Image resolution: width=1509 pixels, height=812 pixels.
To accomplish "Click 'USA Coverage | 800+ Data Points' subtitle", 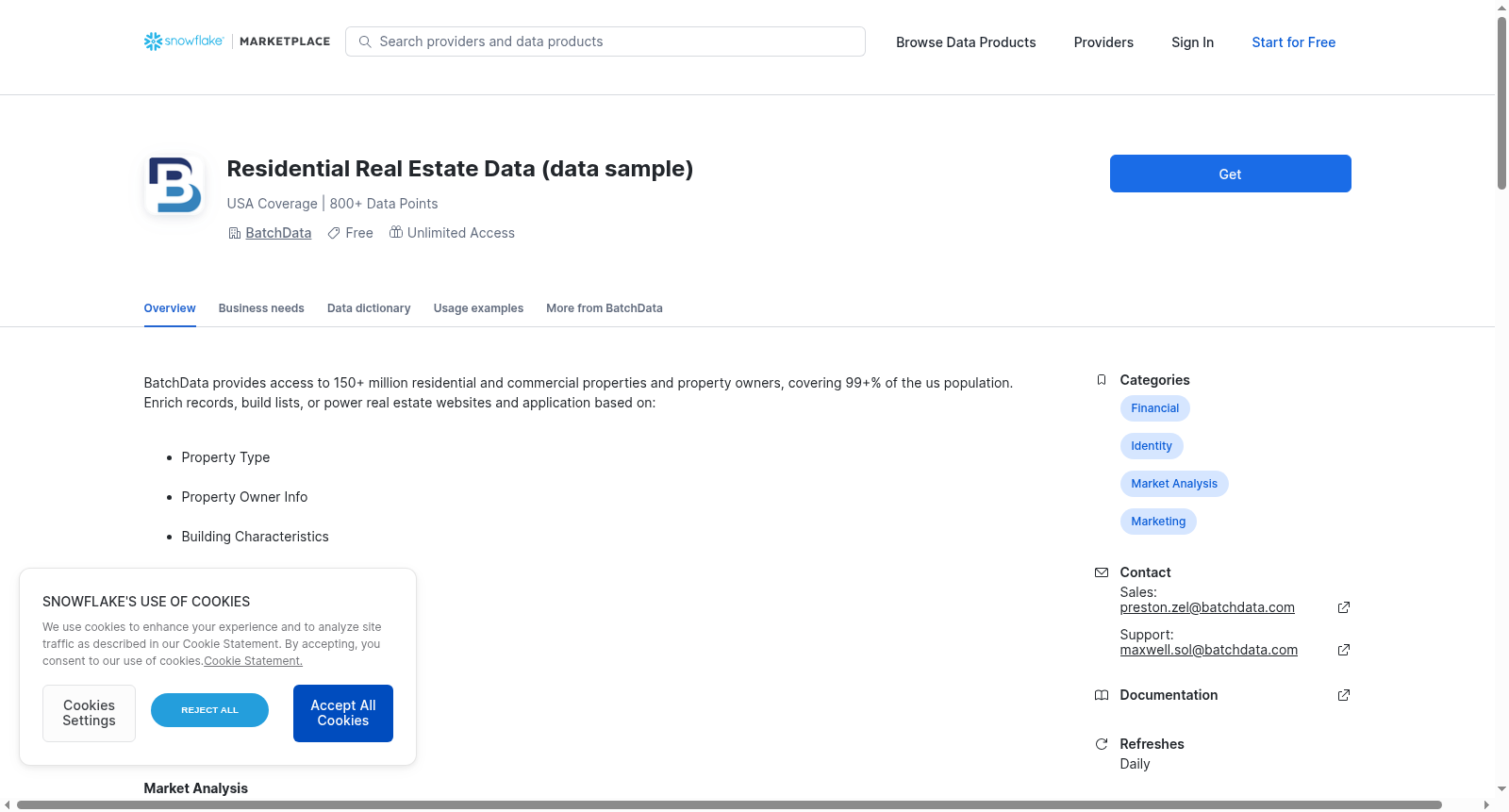I will (332, 204).
